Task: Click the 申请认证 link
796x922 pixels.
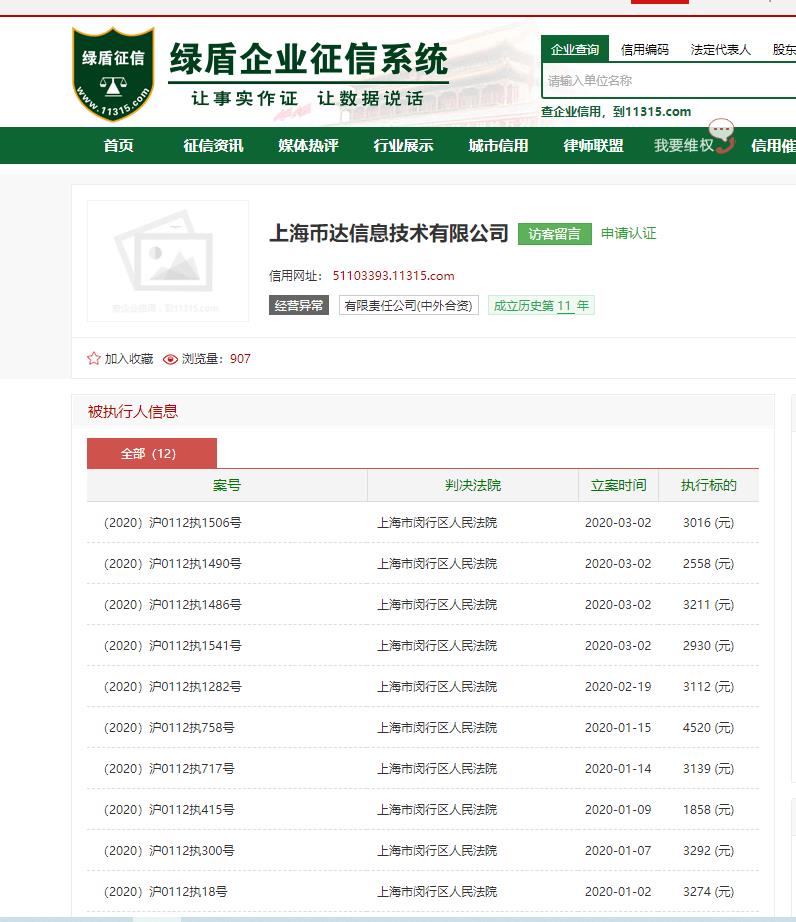Action: (628, 233)
